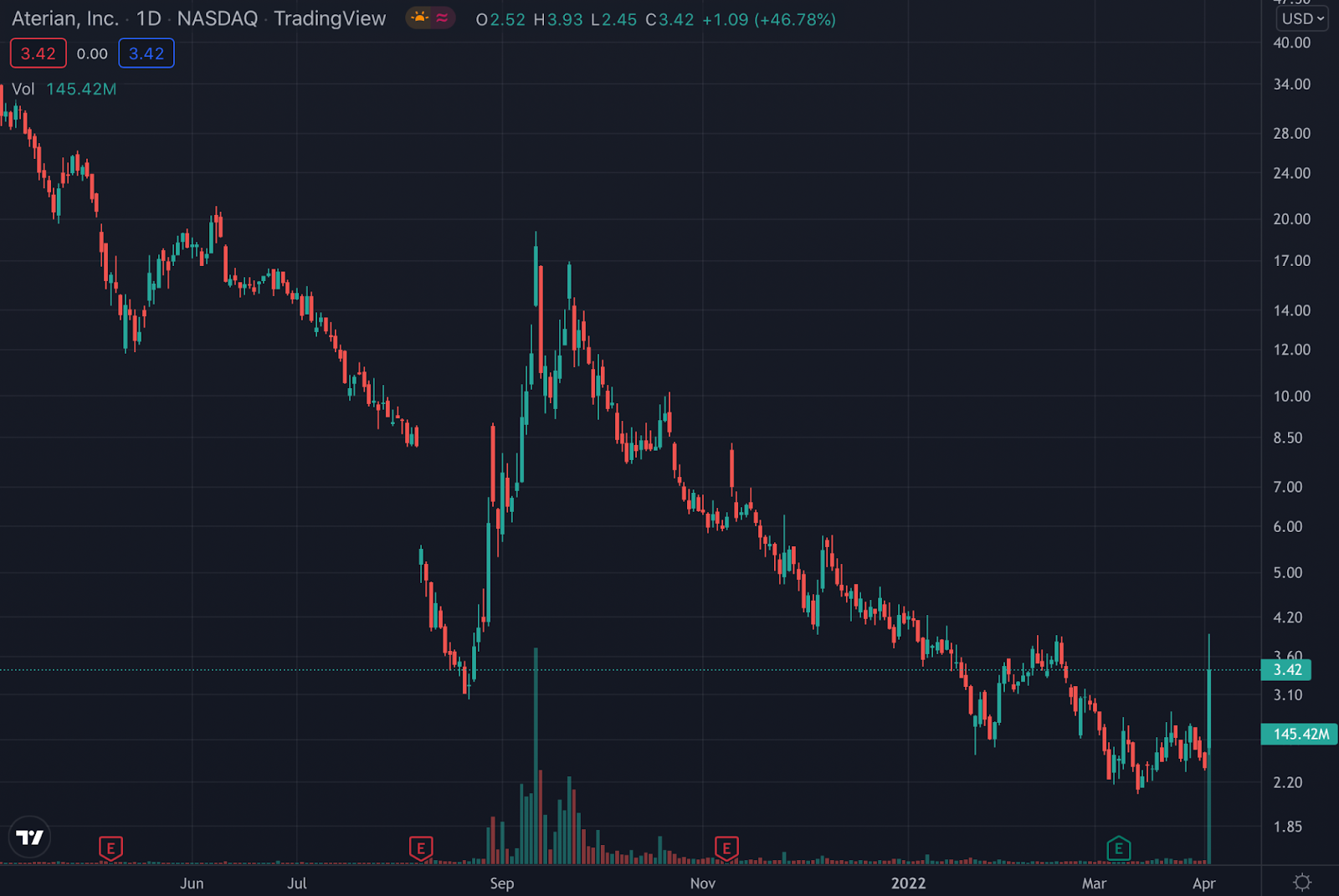
Task: Click the 28.00 price axis label
Action: [1292, 133]
